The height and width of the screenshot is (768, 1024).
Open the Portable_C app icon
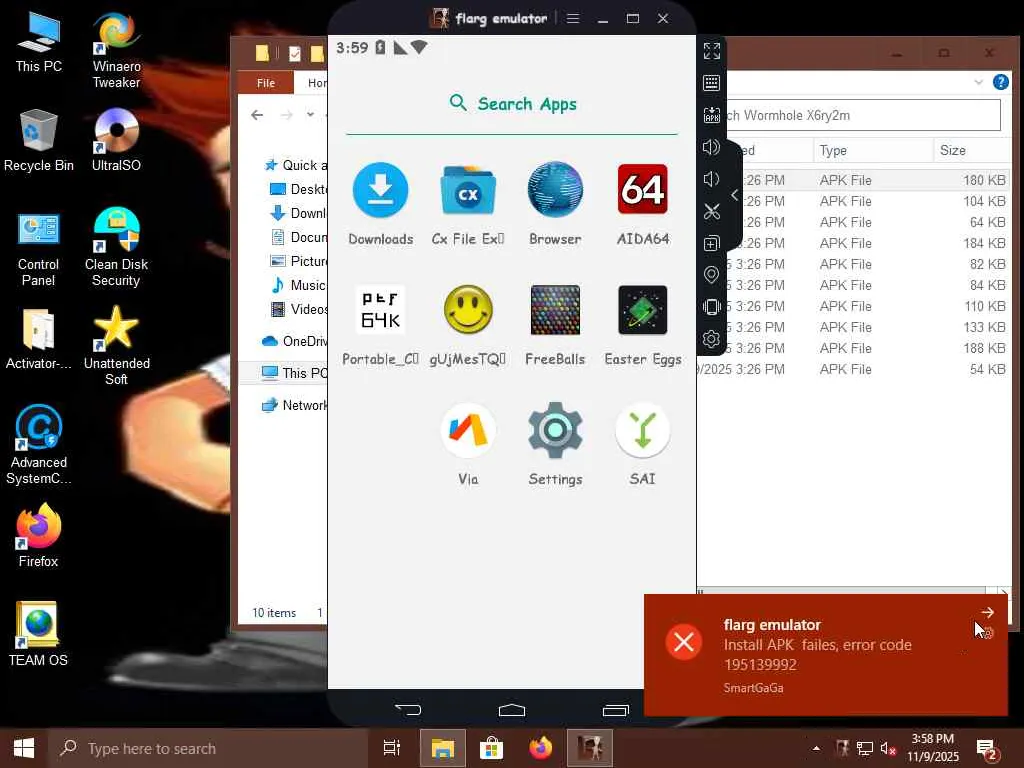381,310
